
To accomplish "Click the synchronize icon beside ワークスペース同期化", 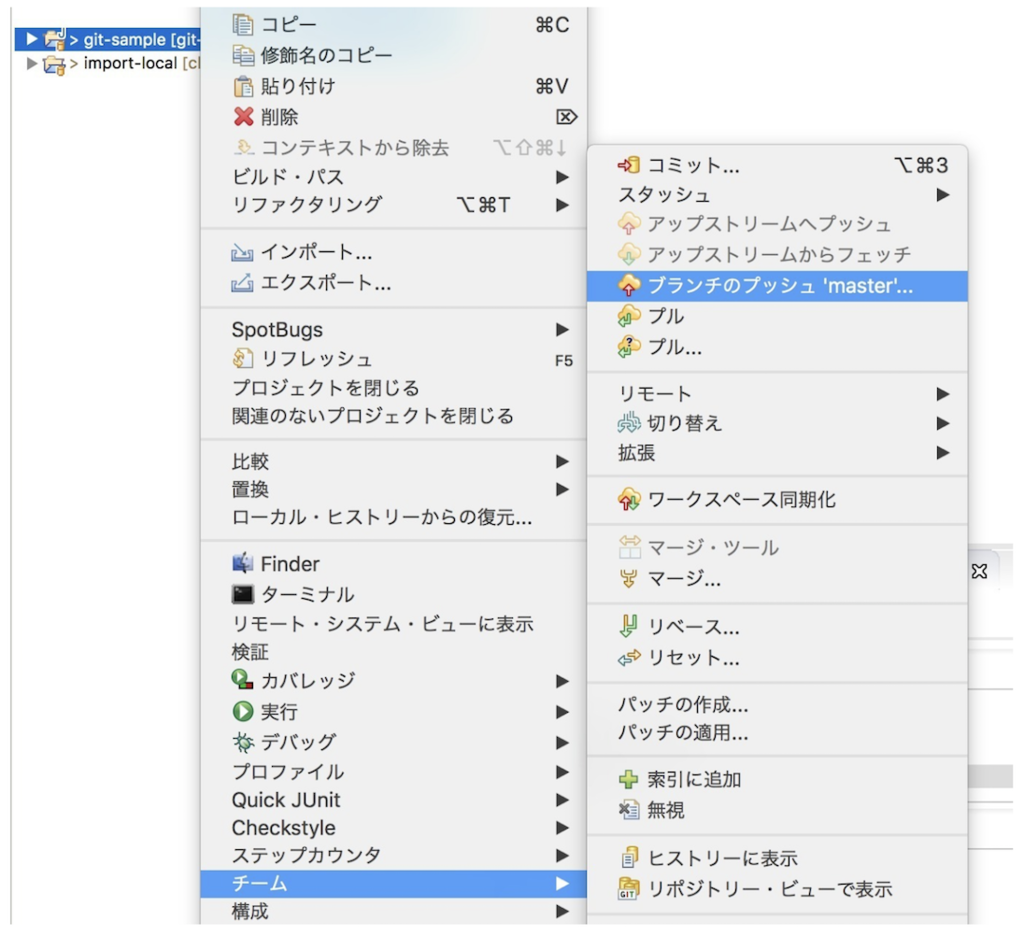I will (629, 500).
